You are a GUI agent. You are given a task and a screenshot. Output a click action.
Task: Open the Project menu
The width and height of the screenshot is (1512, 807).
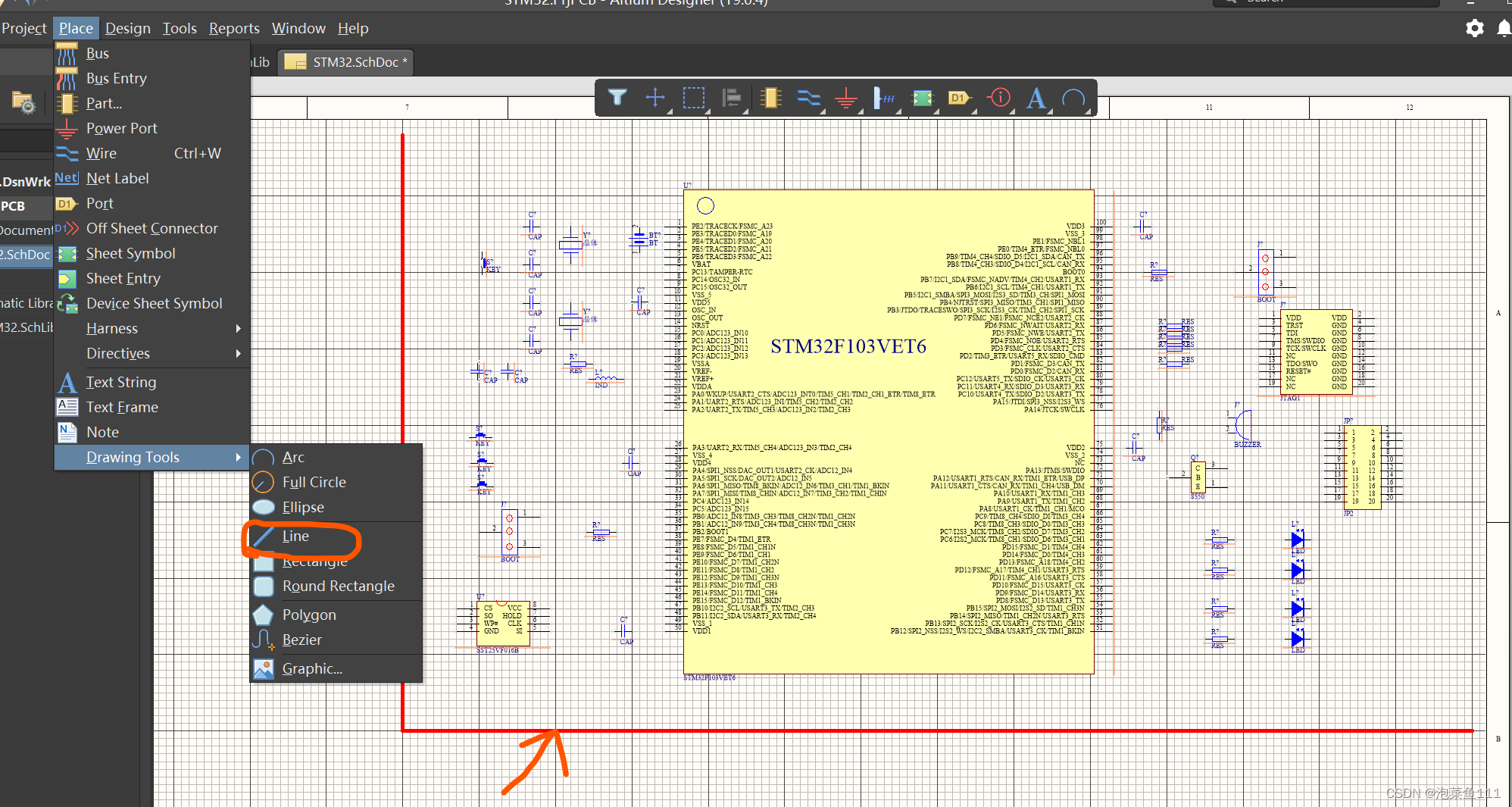coord(24,28)
